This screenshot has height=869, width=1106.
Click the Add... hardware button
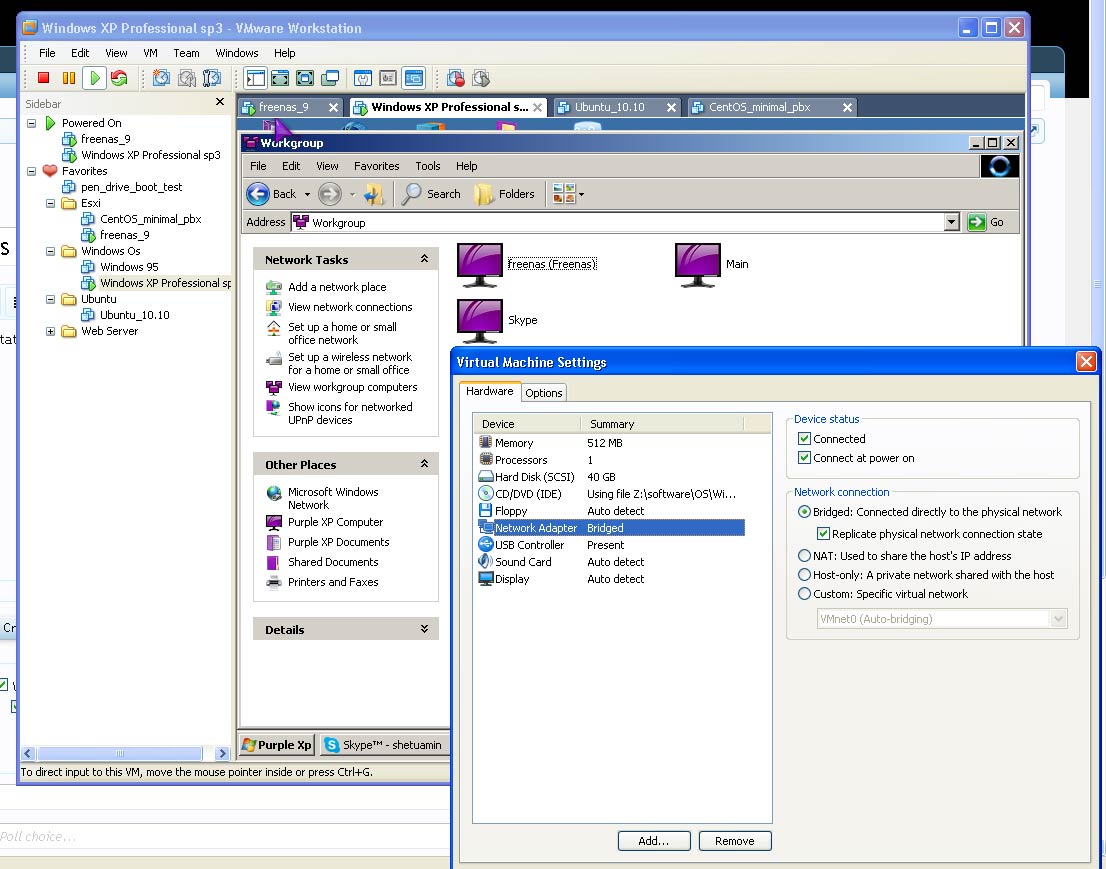tap(654, 841)
